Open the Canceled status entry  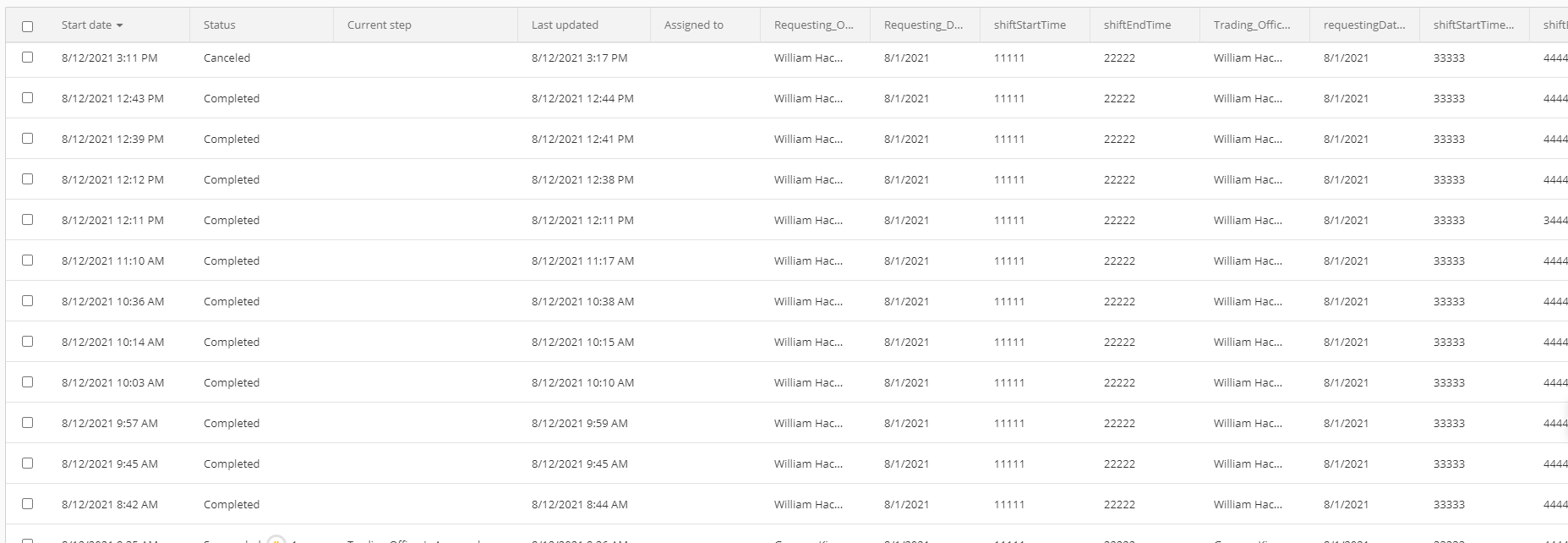tap(227, 58)
